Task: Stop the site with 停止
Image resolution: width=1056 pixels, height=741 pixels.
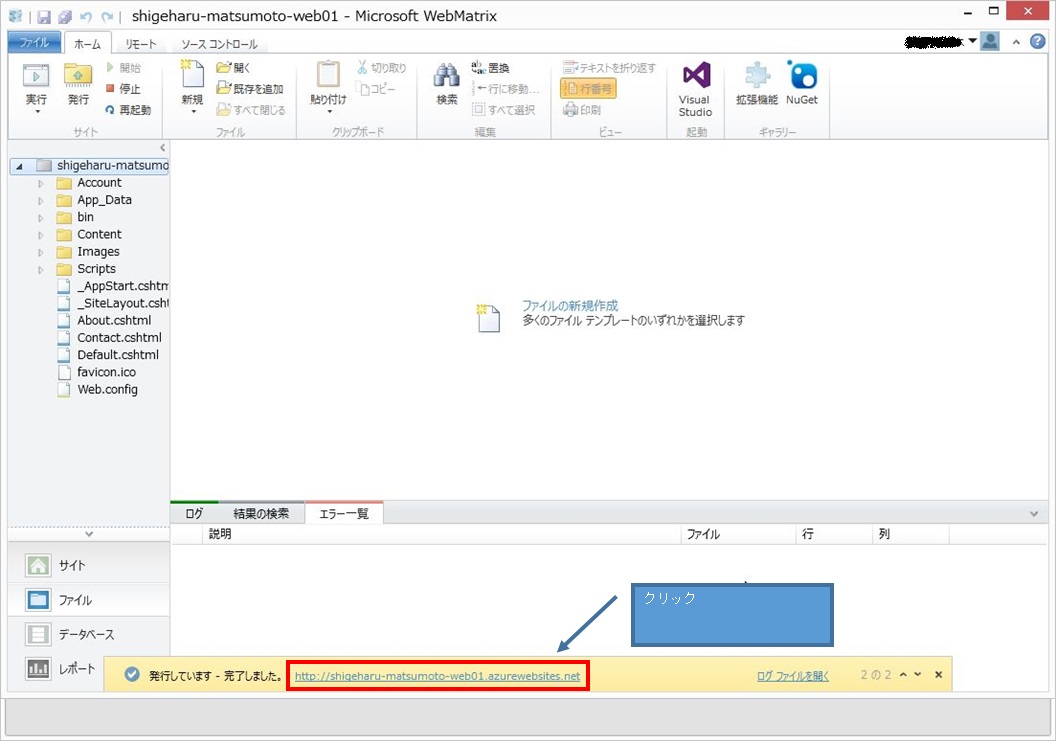Action: pos(123,89)
